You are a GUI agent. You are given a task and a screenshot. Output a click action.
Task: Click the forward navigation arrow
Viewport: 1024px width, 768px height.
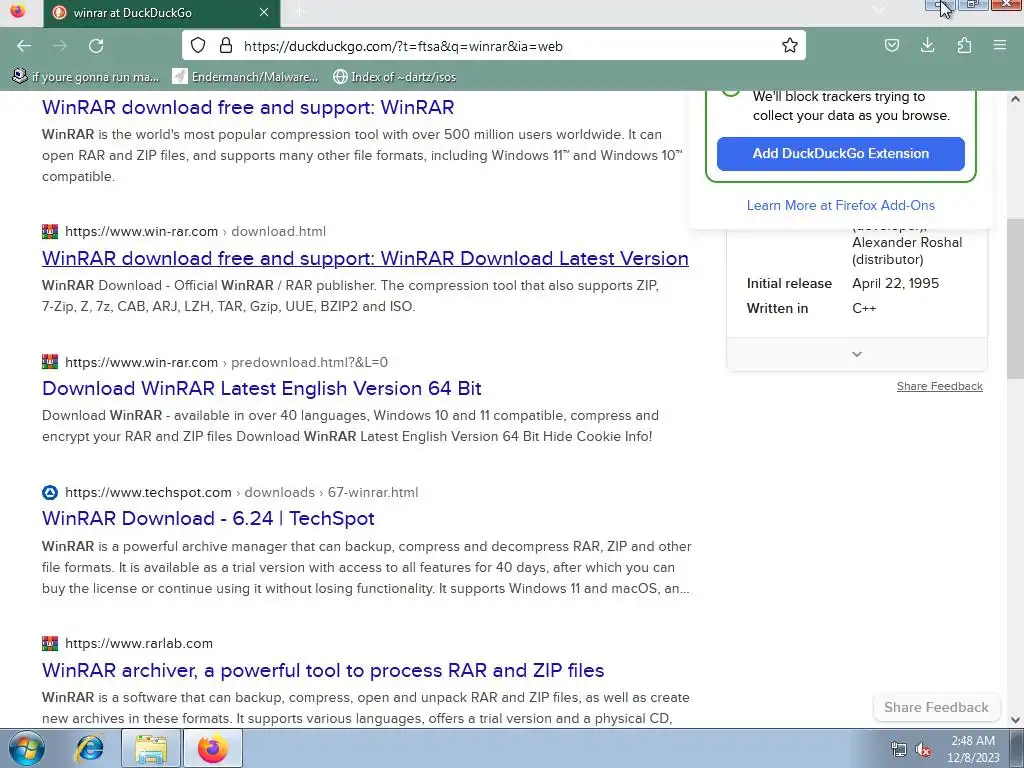(60, 46)
